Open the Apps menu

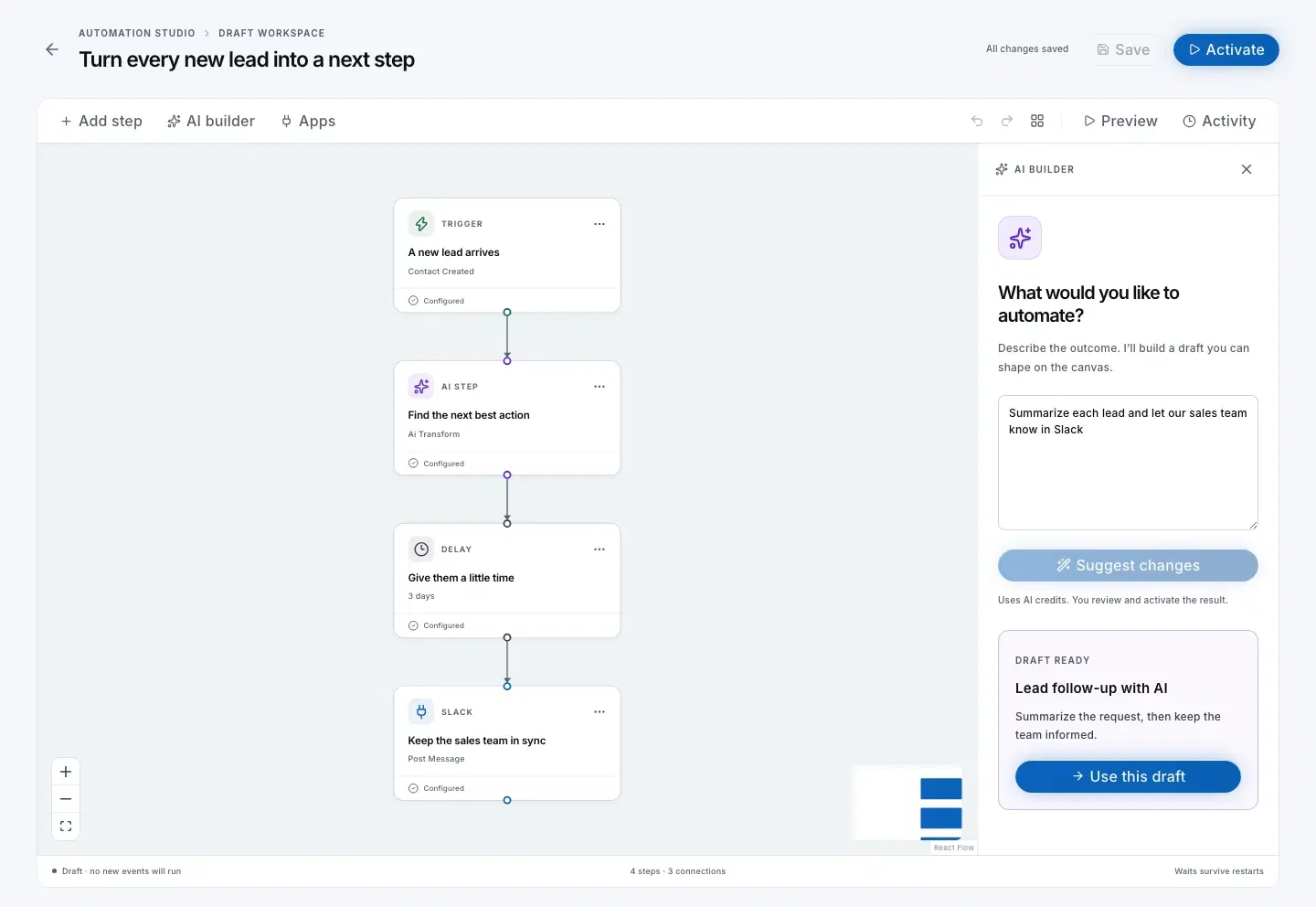pyautogui.click(x=308, y=121)
